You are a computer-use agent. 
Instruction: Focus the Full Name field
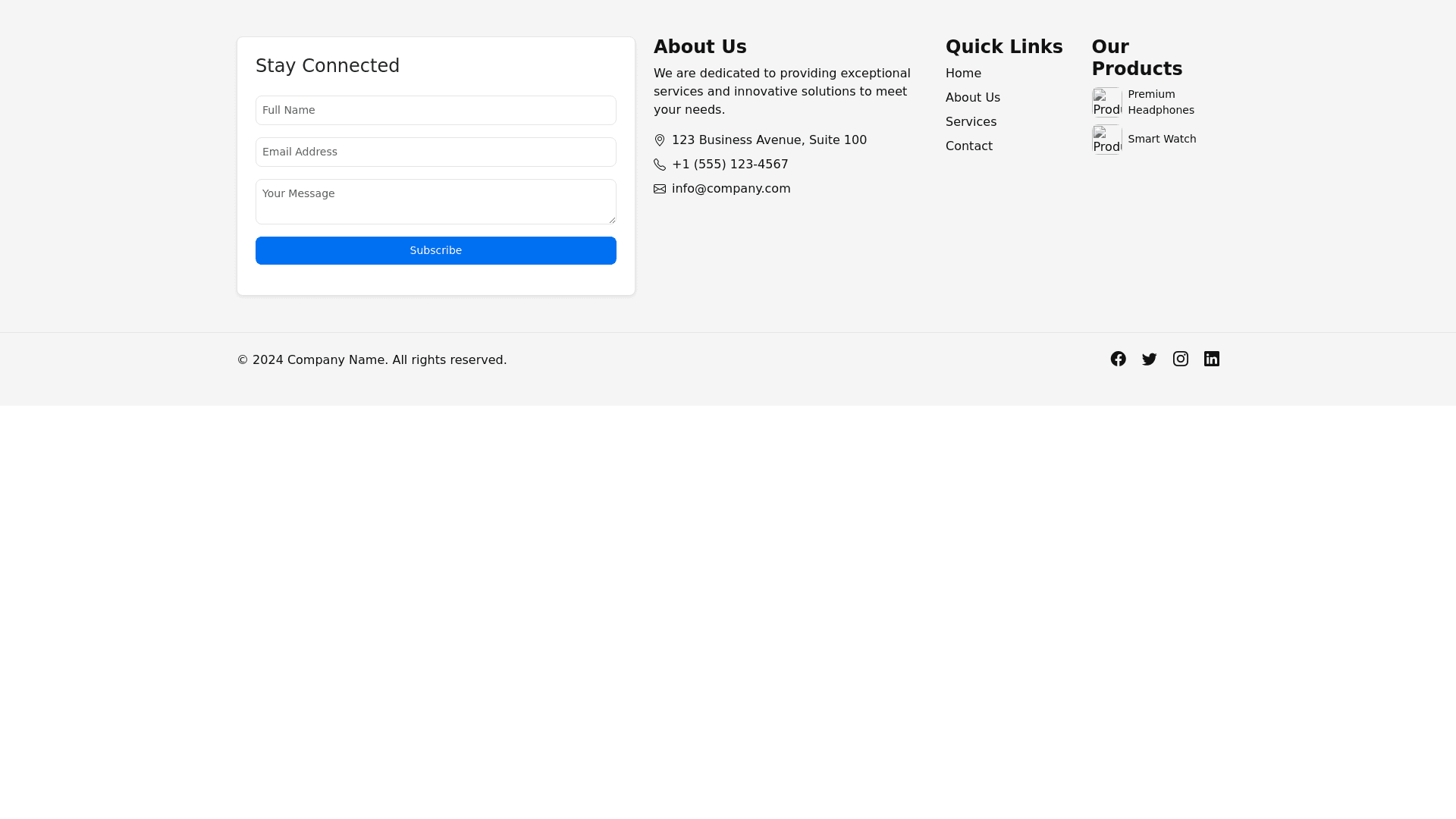(435, 111)
